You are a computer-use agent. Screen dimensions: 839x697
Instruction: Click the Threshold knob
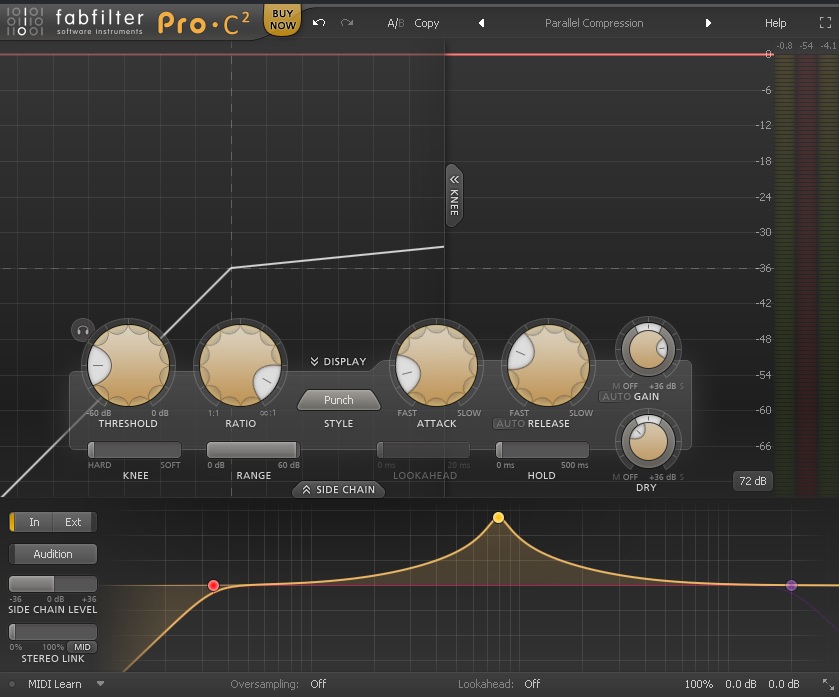pos(128,365)
